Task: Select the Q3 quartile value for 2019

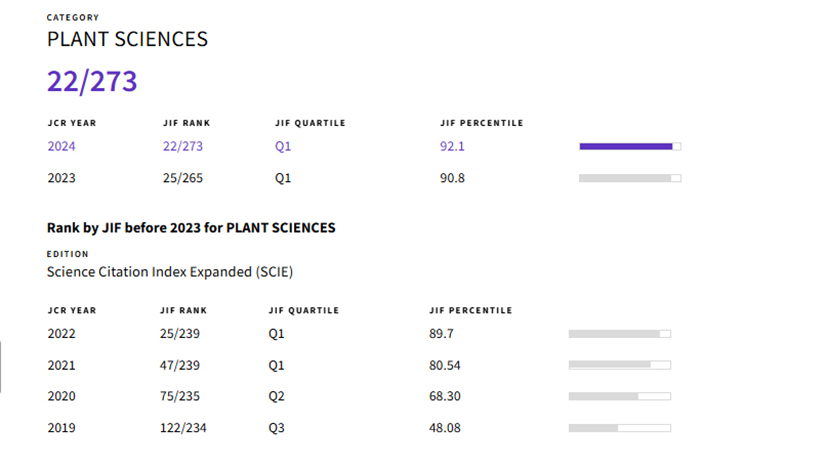Action: click(x=277, y=428)
